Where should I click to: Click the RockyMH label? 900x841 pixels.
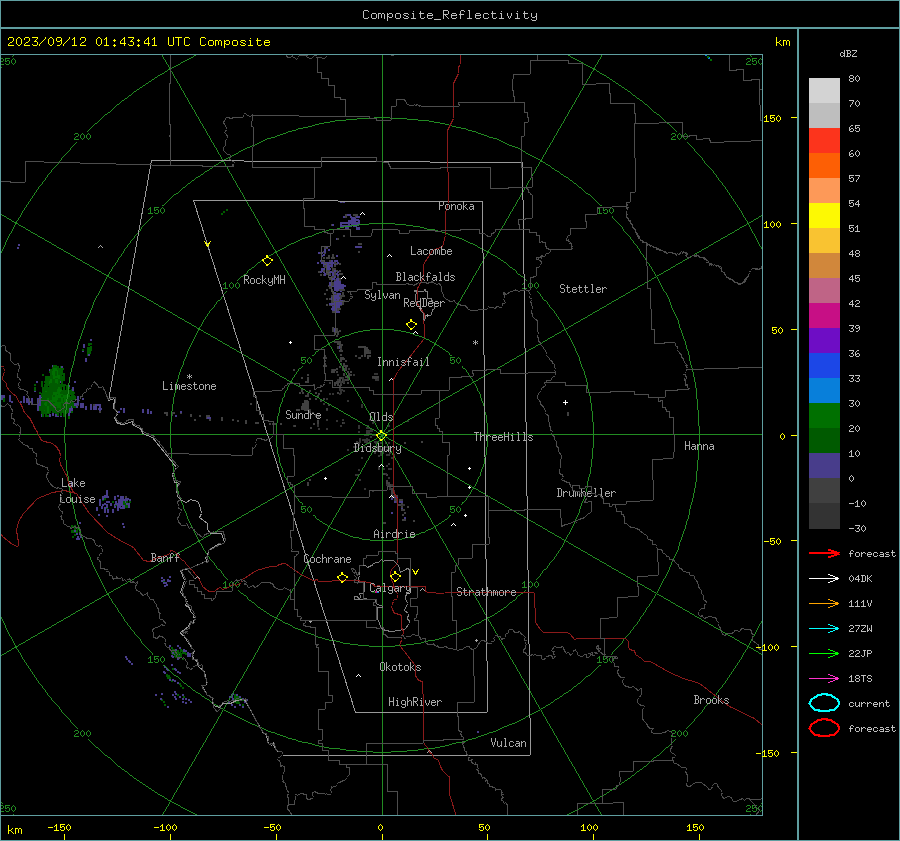pyautogui.click(x=264, y=280)
